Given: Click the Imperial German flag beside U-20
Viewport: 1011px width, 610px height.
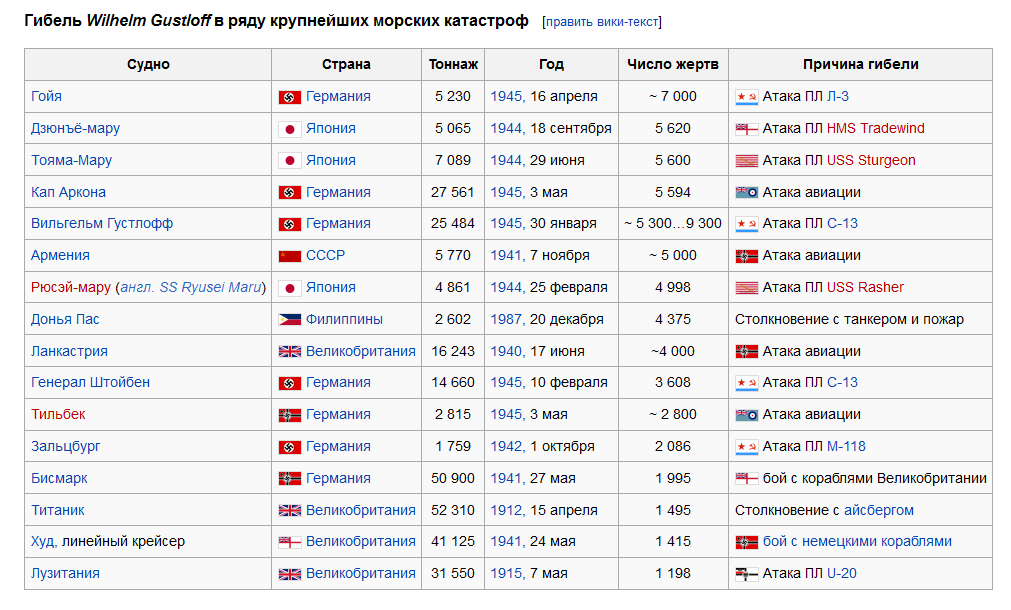Looking at the screenshot, I should click(x=747, y=574).
